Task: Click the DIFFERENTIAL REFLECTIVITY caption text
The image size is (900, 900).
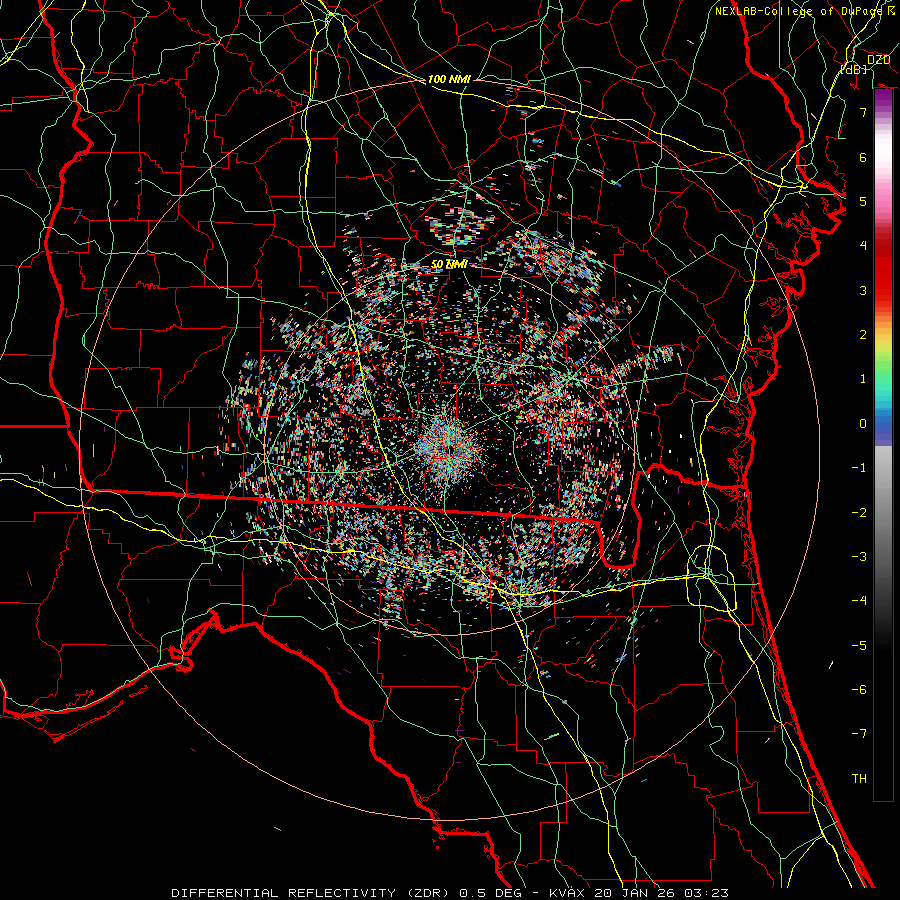Action: pos(283,893)
